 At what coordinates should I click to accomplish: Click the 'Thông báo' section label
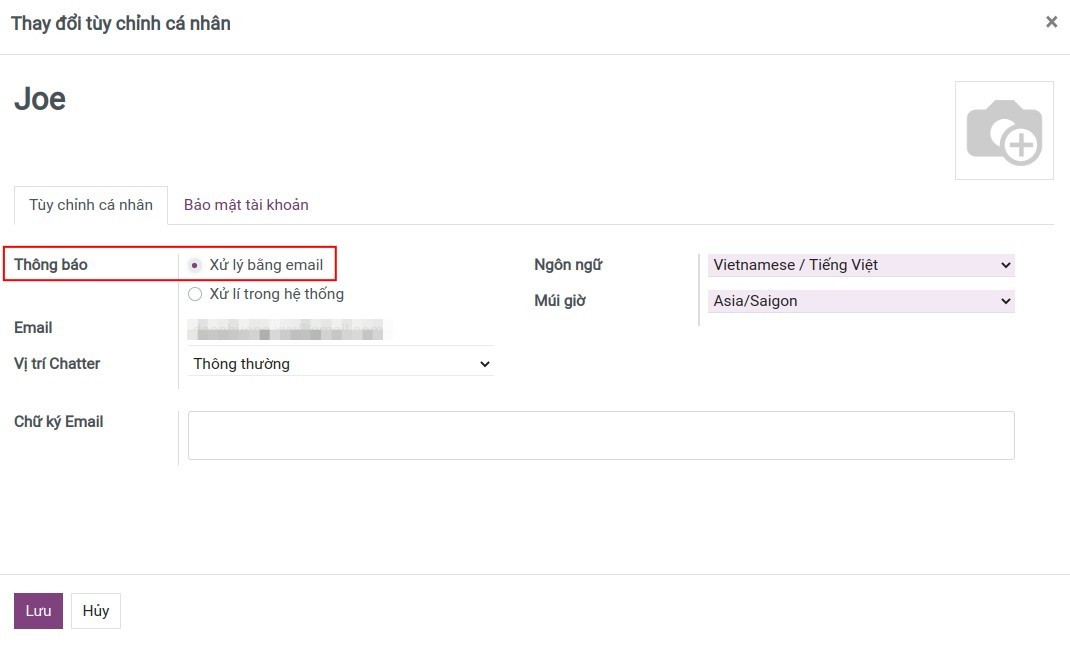50,264
